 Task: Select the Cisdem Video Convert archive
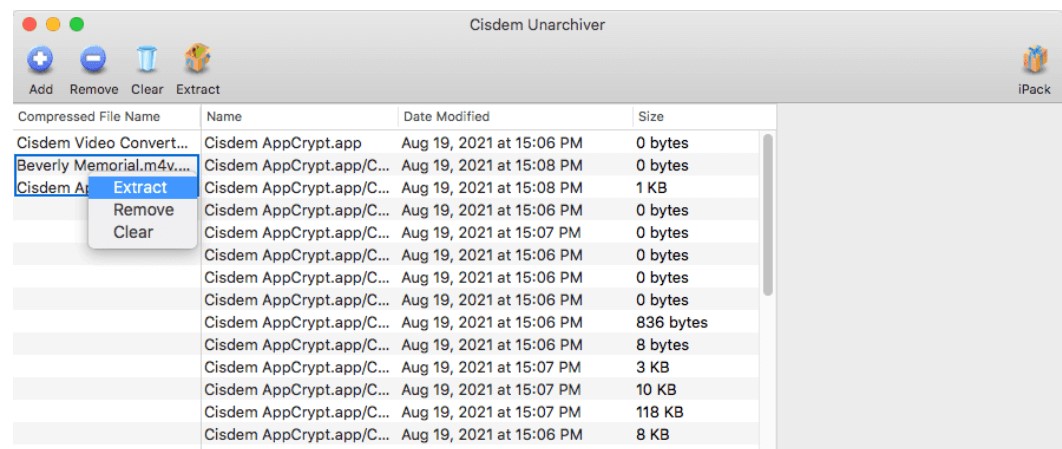pos(102,143)
